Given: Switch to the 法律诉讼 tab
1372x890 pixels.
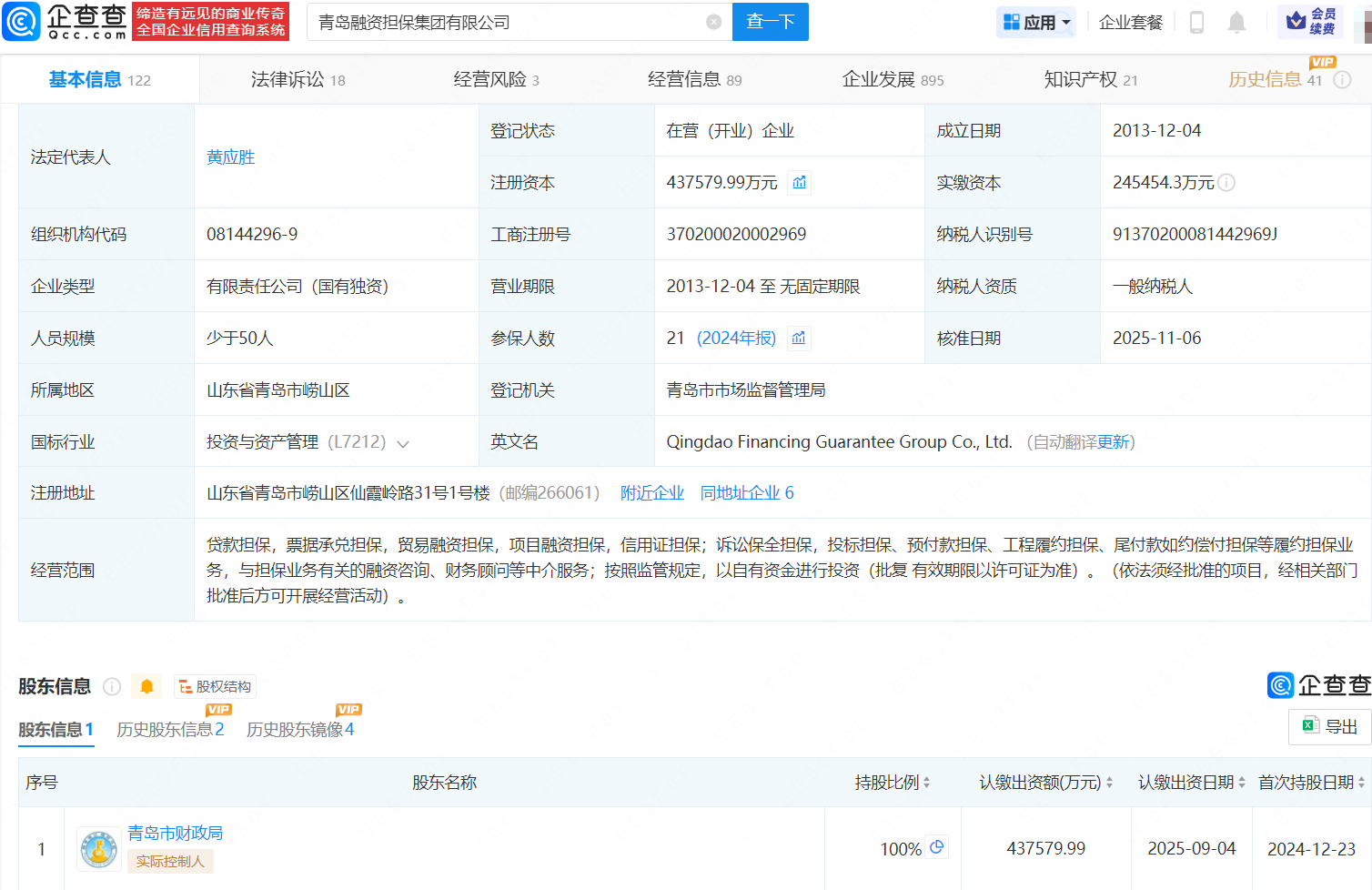Looking at the screenshot, I should click(298, 80).
